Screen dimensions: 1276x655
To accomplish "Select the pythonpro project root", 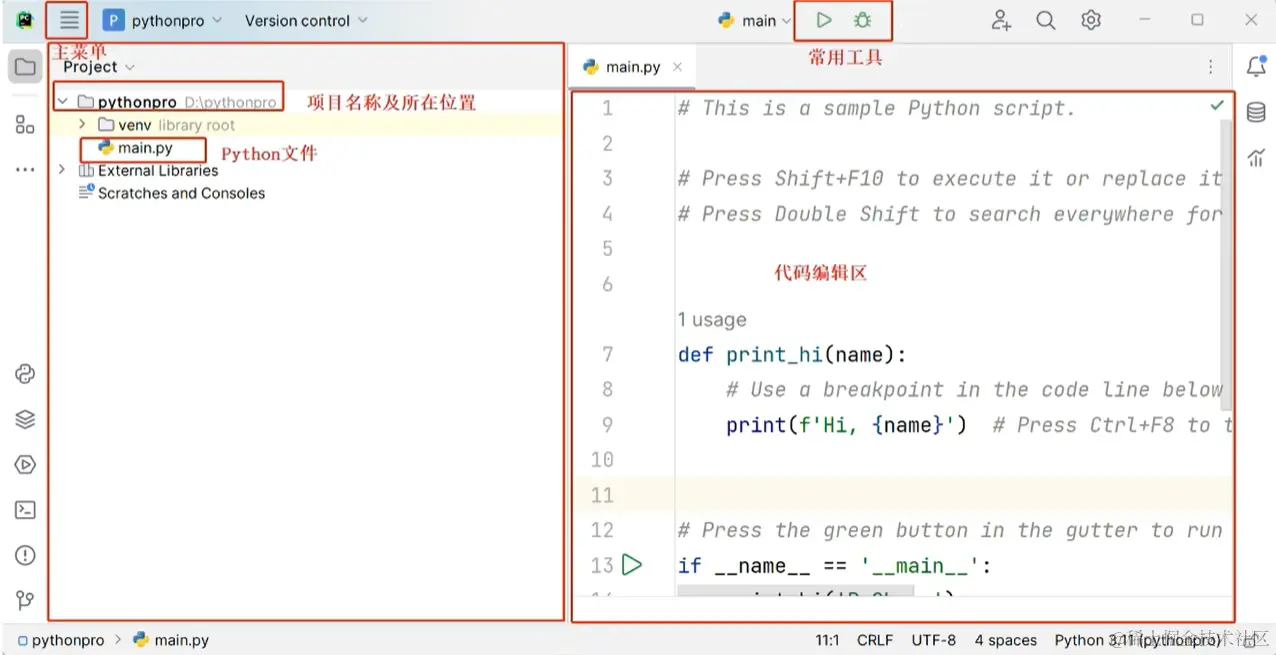I will (x=176, y=102).
